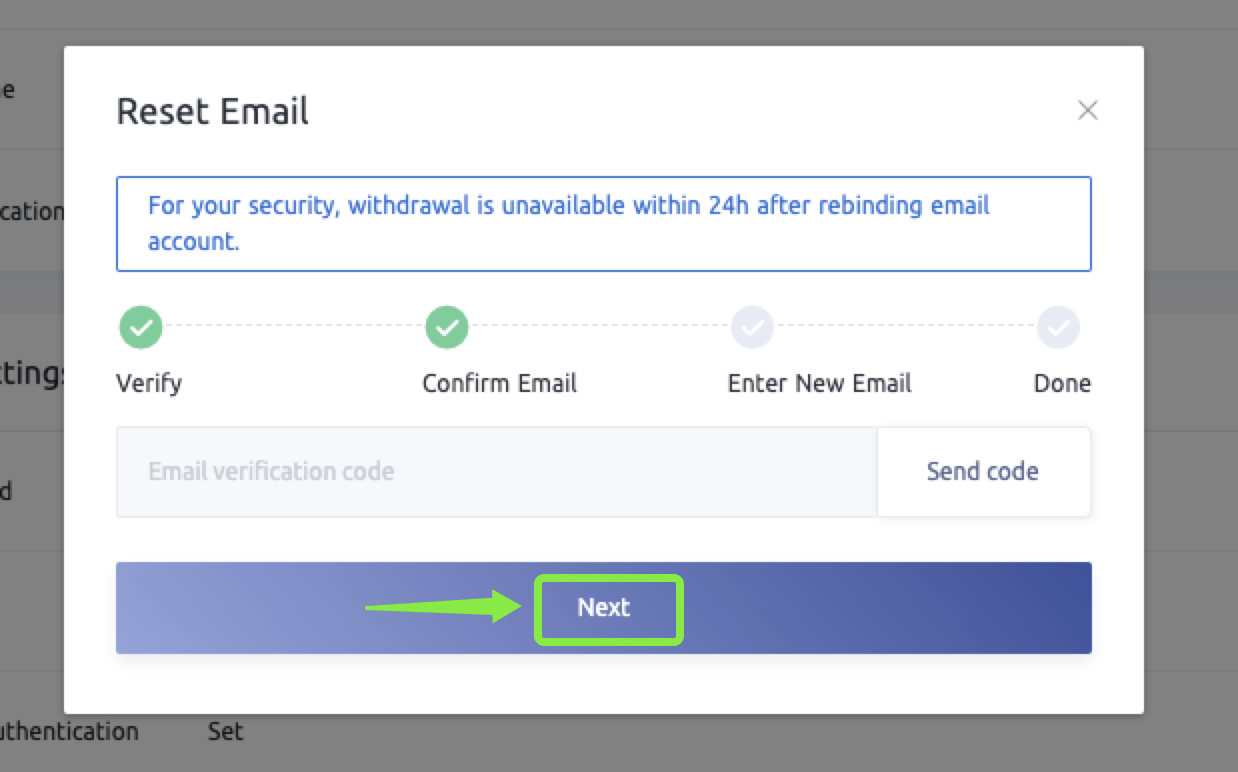Click progress line between Confirm Email and Enter New Email
The image size is (1238, 772).
pyautogui.click(x=600, y=327)
